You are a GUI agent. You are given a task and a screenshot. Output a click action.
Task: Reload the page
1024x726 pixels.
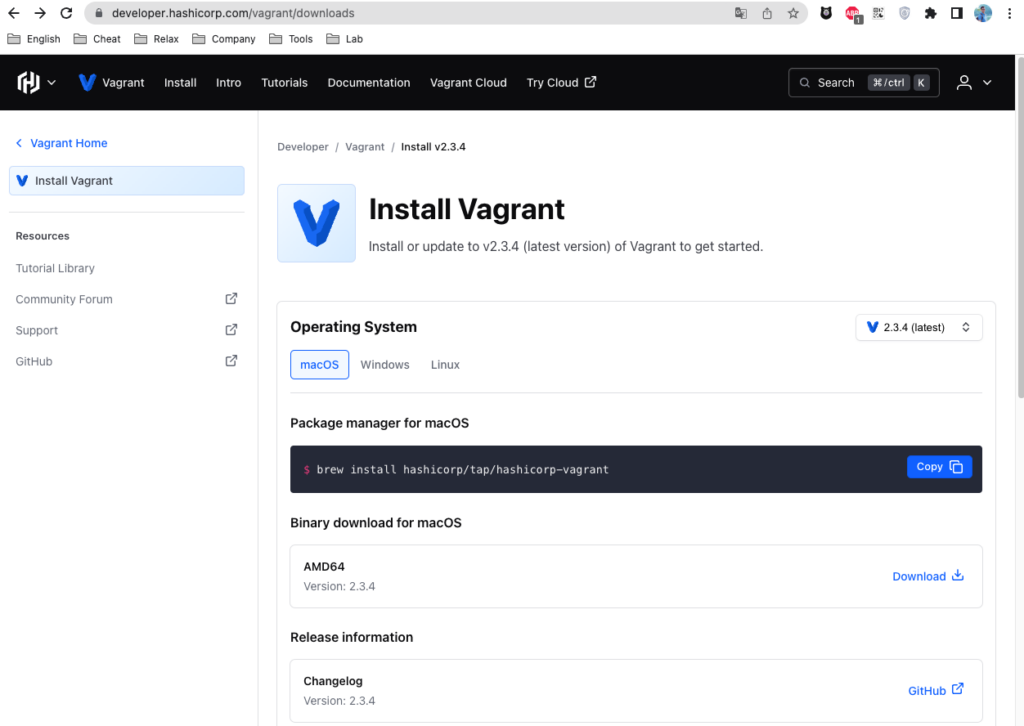tap(66, 13)
